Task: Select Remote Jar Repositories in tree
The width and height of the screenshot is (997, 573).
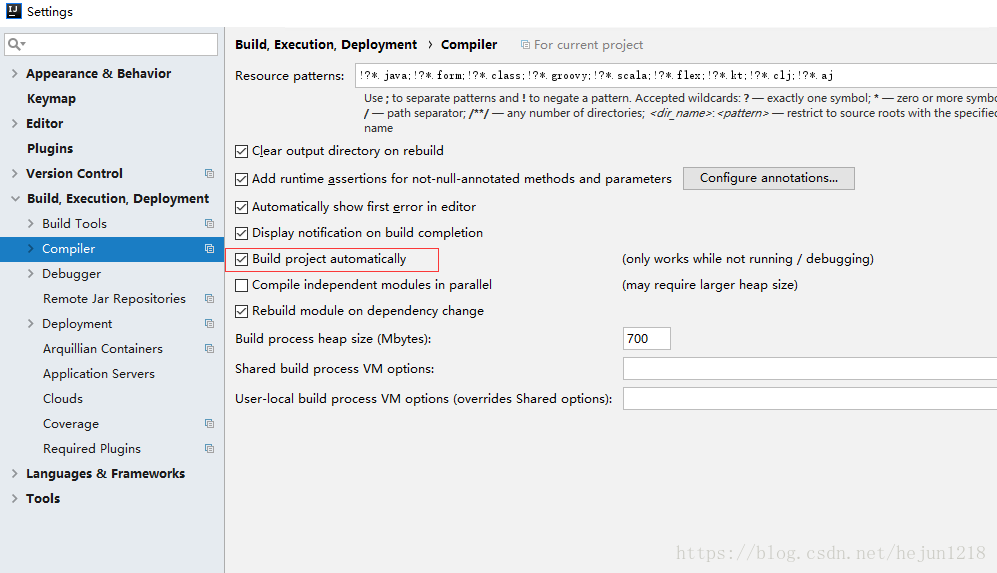Action: (114, 299)
